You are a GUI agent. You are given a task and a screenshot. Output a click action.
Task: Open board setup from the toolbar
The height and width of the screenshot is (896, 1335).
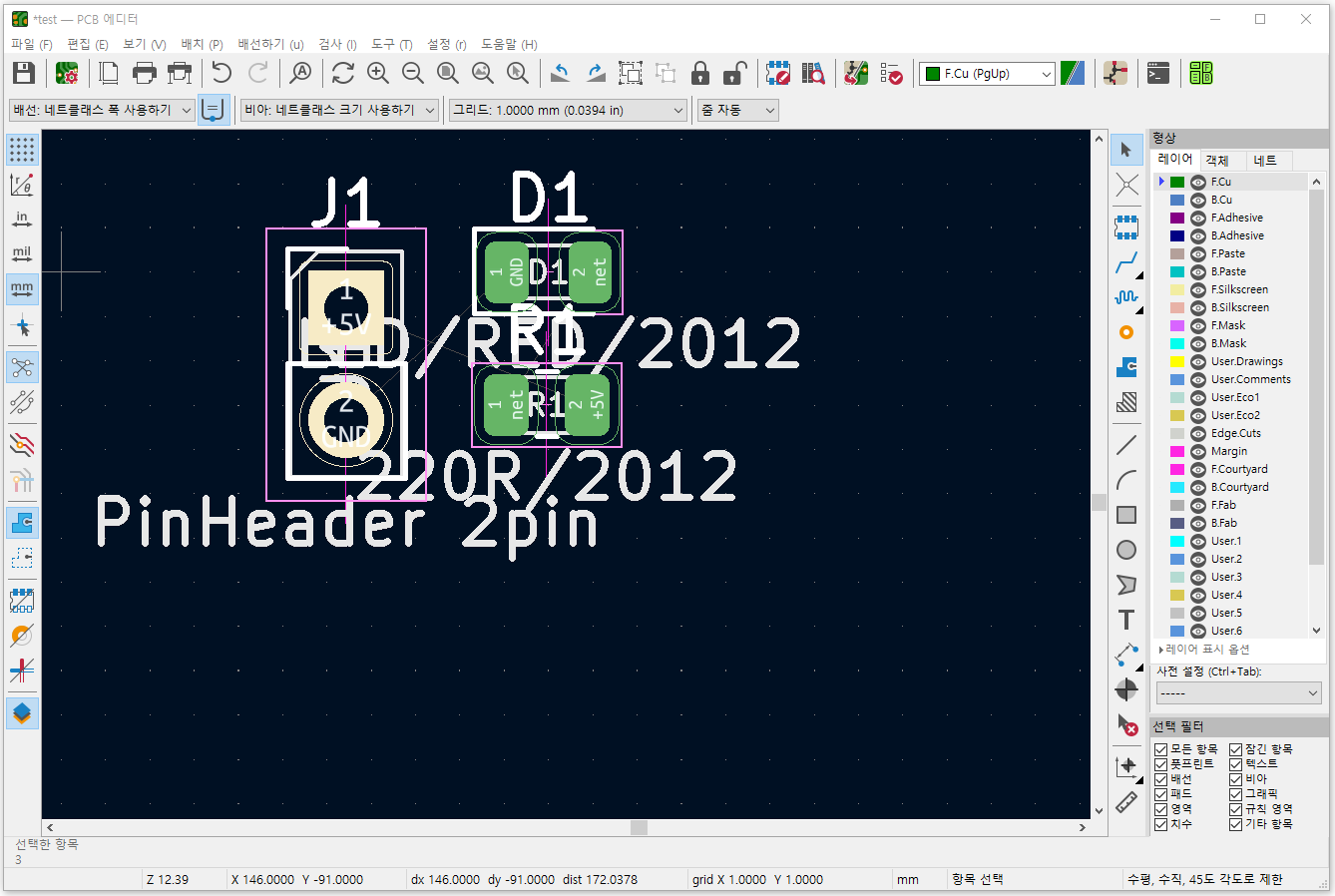pos(67,73)
